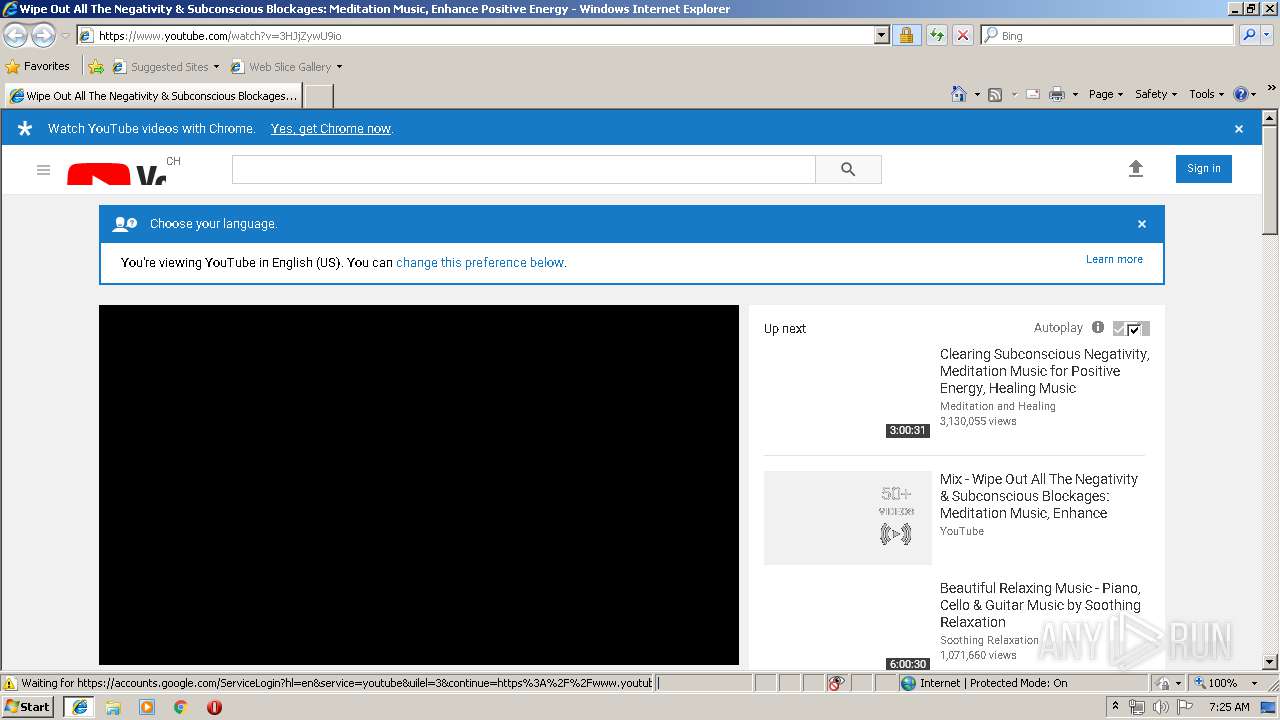Click the IE Back navigation button
Image resolution: width=1280 pixels, height=720 pixels.
click(x=15, y=35)
